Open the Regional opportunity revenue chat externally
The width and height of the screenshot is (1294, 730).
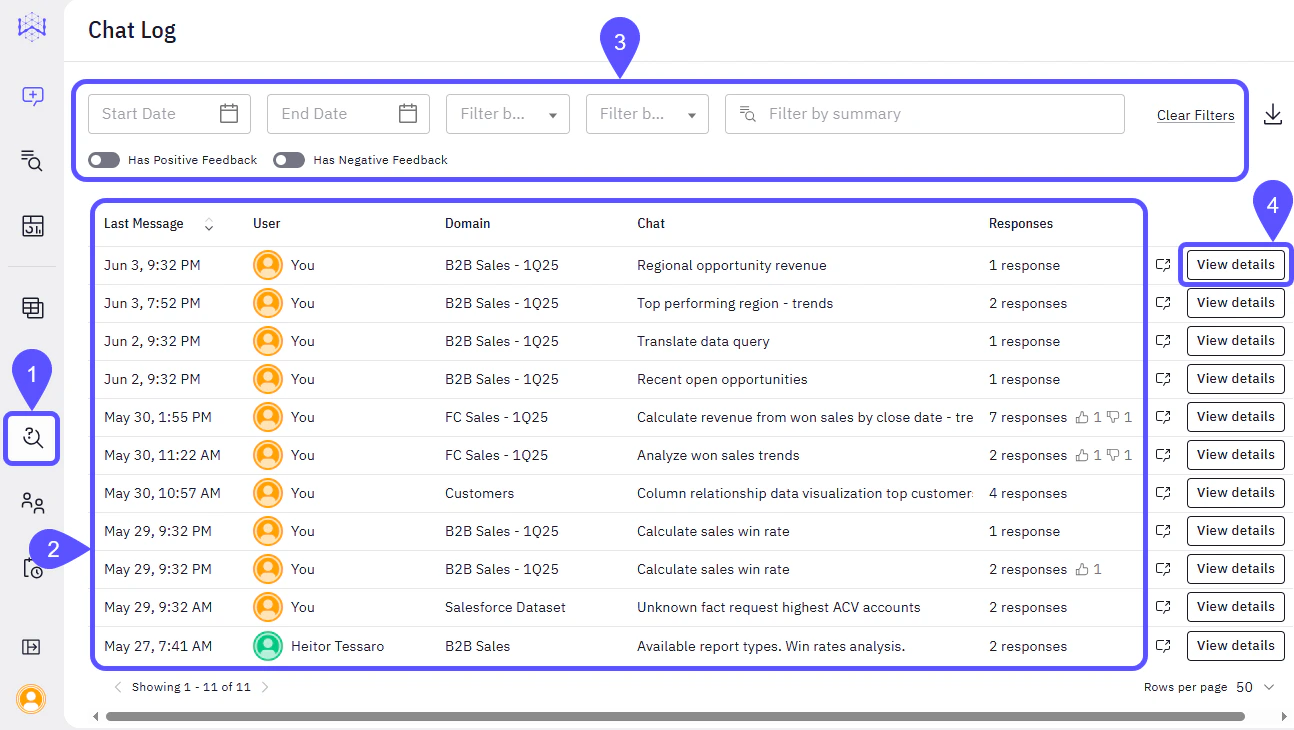click(1163, 264)
